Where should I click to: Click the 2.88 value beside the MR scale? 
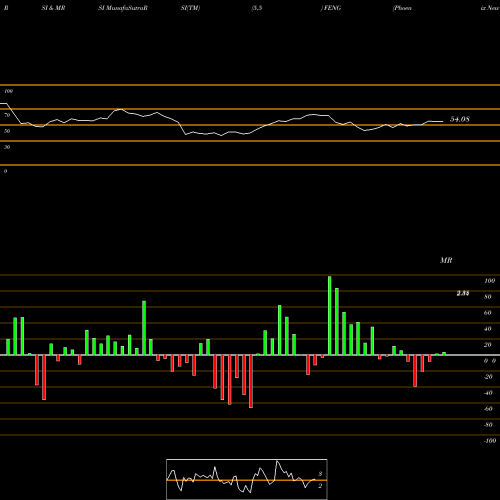click(463, 293)
